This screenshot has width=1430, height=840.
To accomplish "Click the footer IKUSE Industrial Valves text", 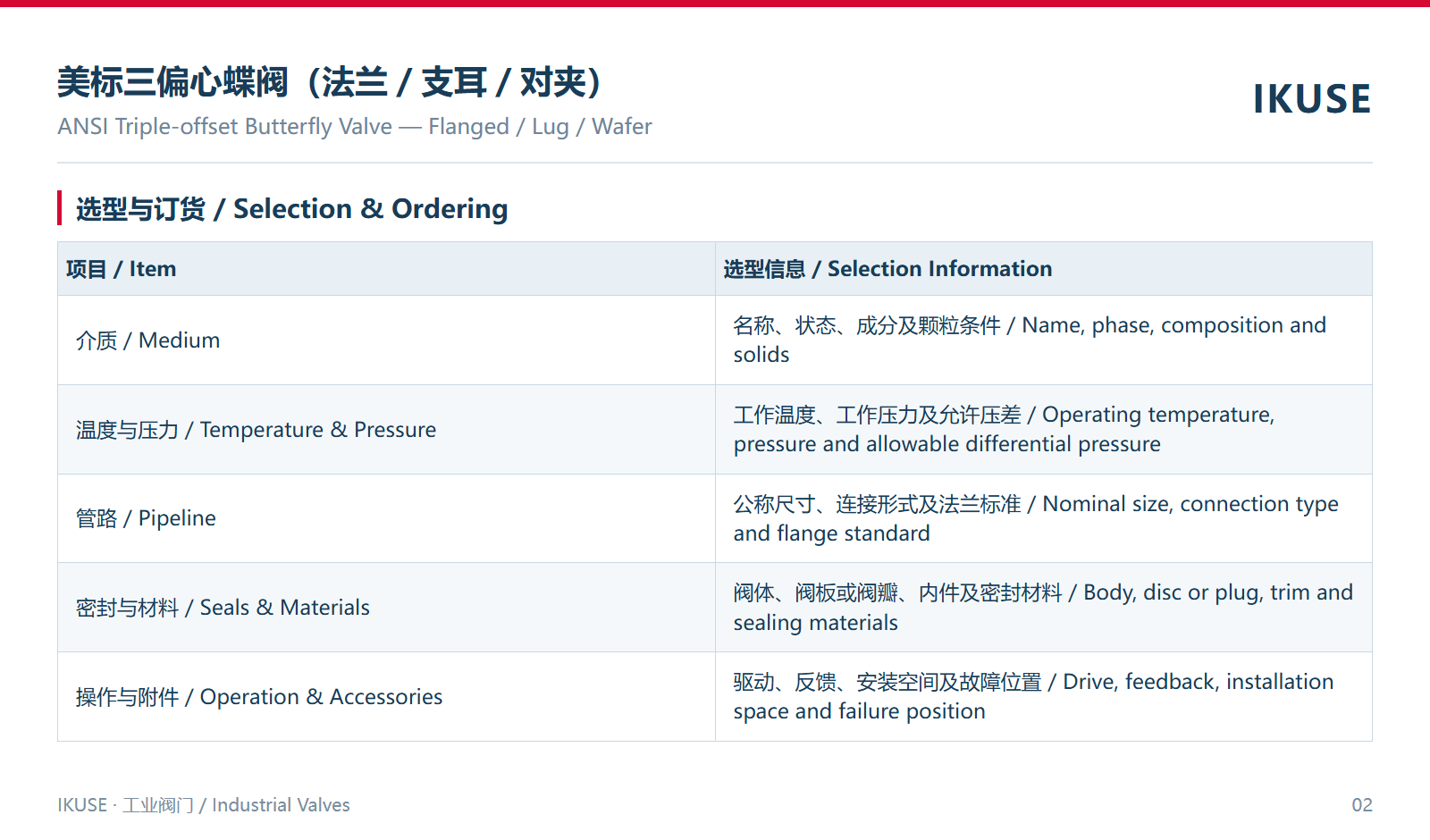I will tap(204, 805).
